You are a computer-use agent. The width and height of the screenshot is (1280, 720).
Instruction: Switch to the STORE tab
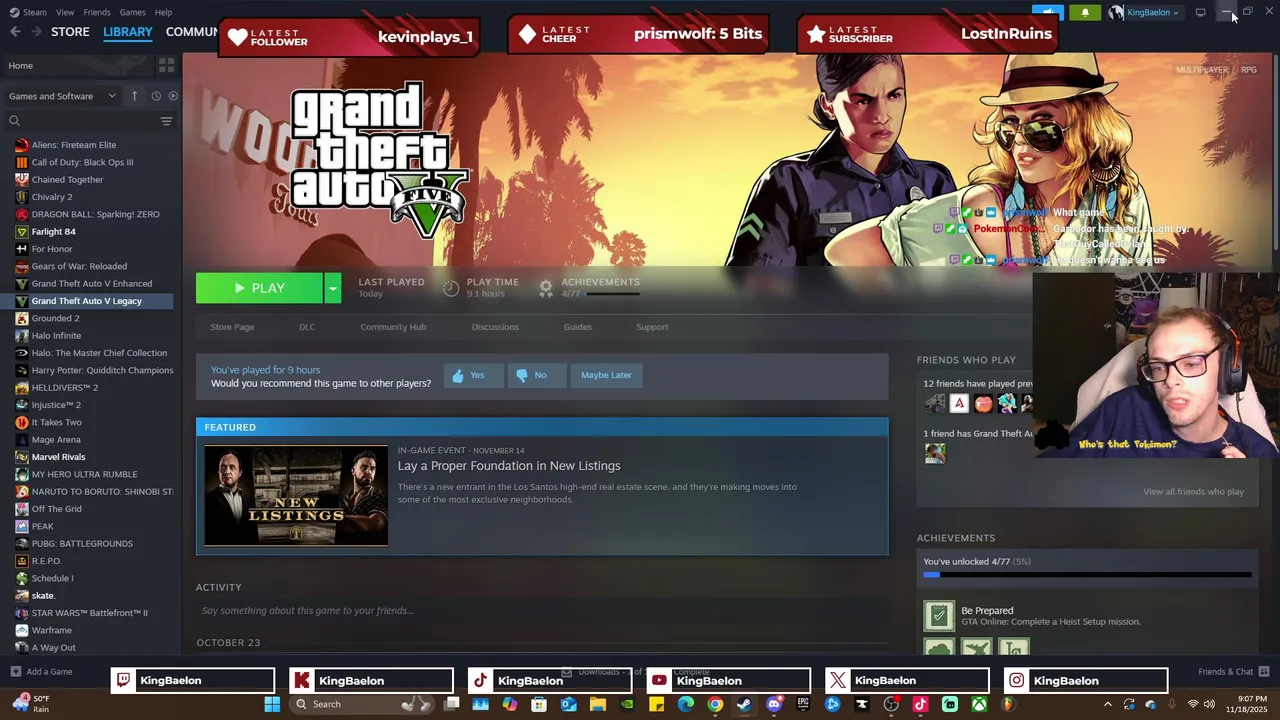[x=70, y=32]
